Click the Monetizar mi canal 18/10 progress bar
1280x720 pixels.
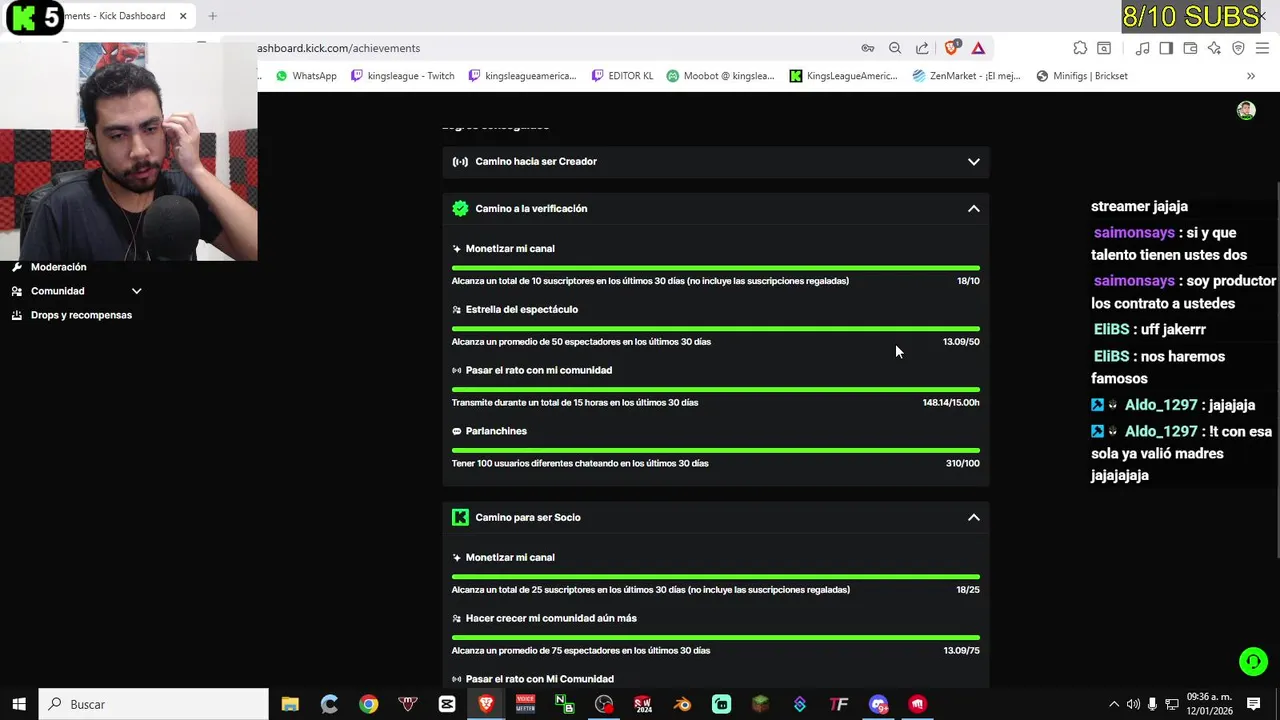[x=716, y=268]
